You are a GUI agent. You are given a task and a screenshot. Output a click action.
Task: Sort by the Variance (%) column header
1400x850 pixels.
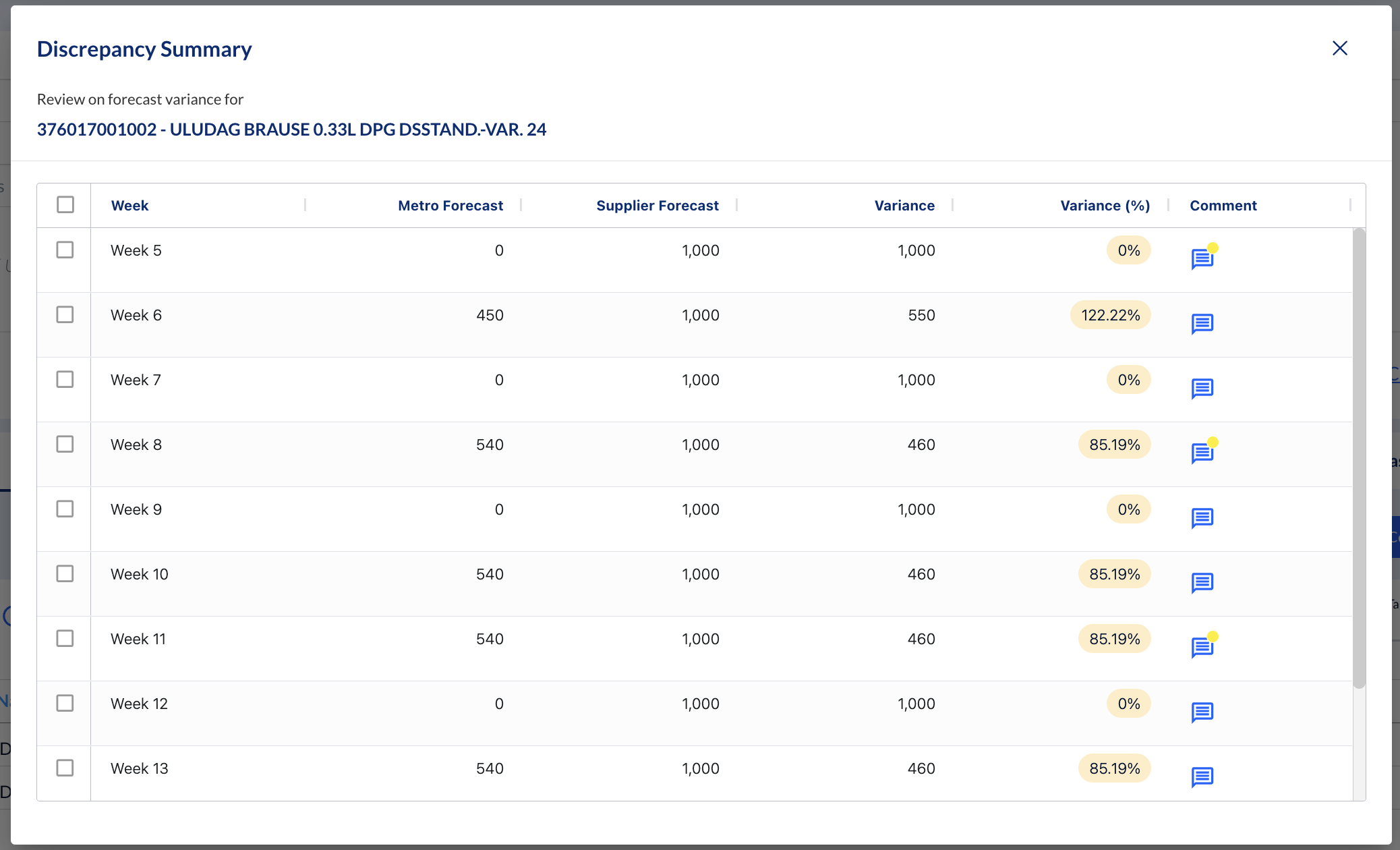coord(1105,205)
